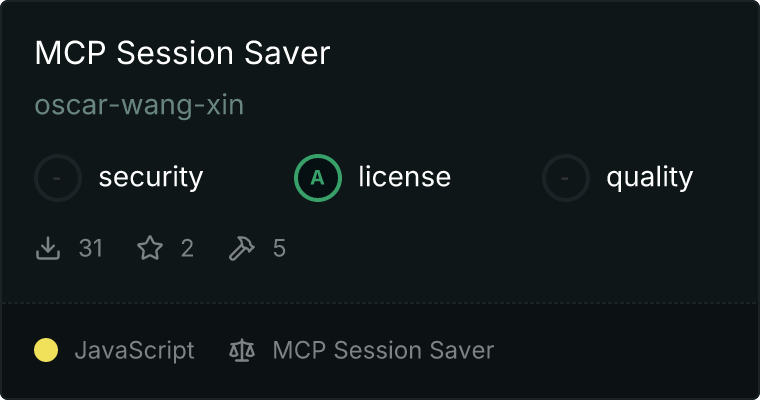This screenshot has width=760, height=400.
Task: Click the download count 31
Action: tap(91, 248)
